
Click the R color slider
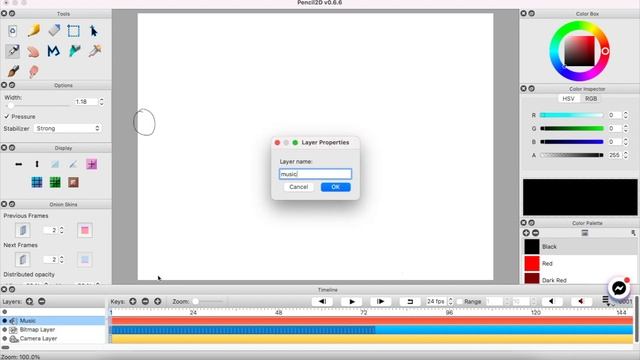pos(572,116)
